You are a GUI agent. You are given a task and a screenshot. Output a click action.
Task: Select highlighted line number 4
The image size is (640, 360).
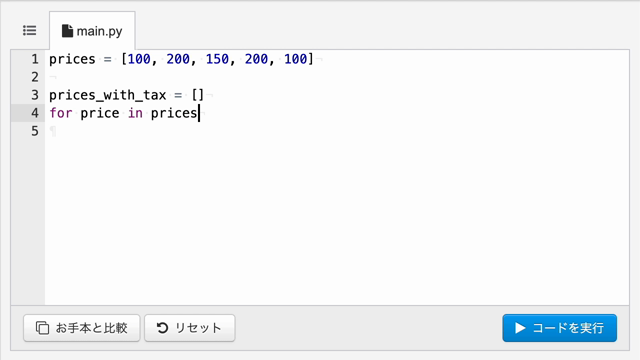pos(35,113)
